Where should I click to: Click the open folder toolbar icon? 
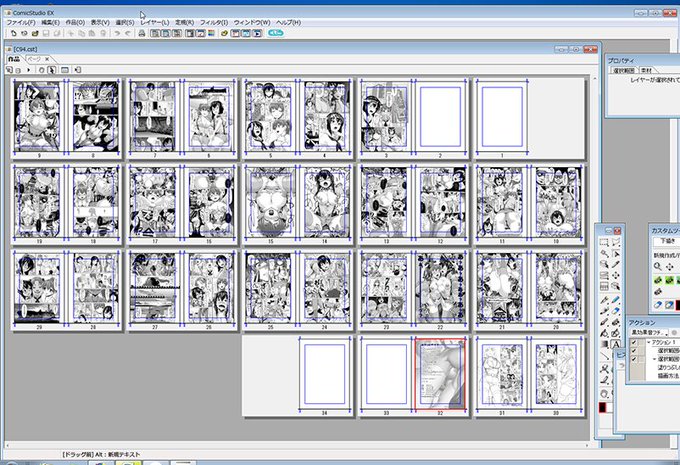click(x=35, y=33)
